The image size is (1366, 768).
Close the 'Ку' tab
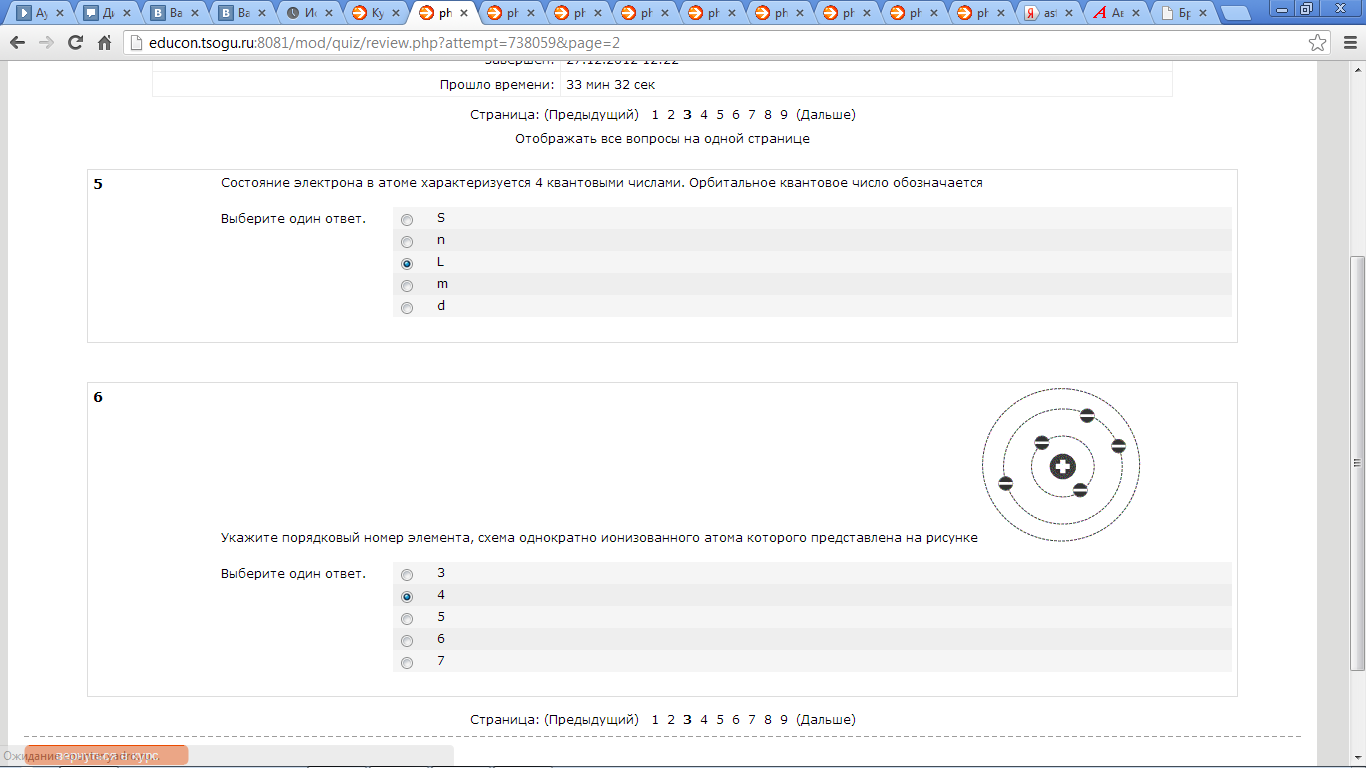point(396,14)
